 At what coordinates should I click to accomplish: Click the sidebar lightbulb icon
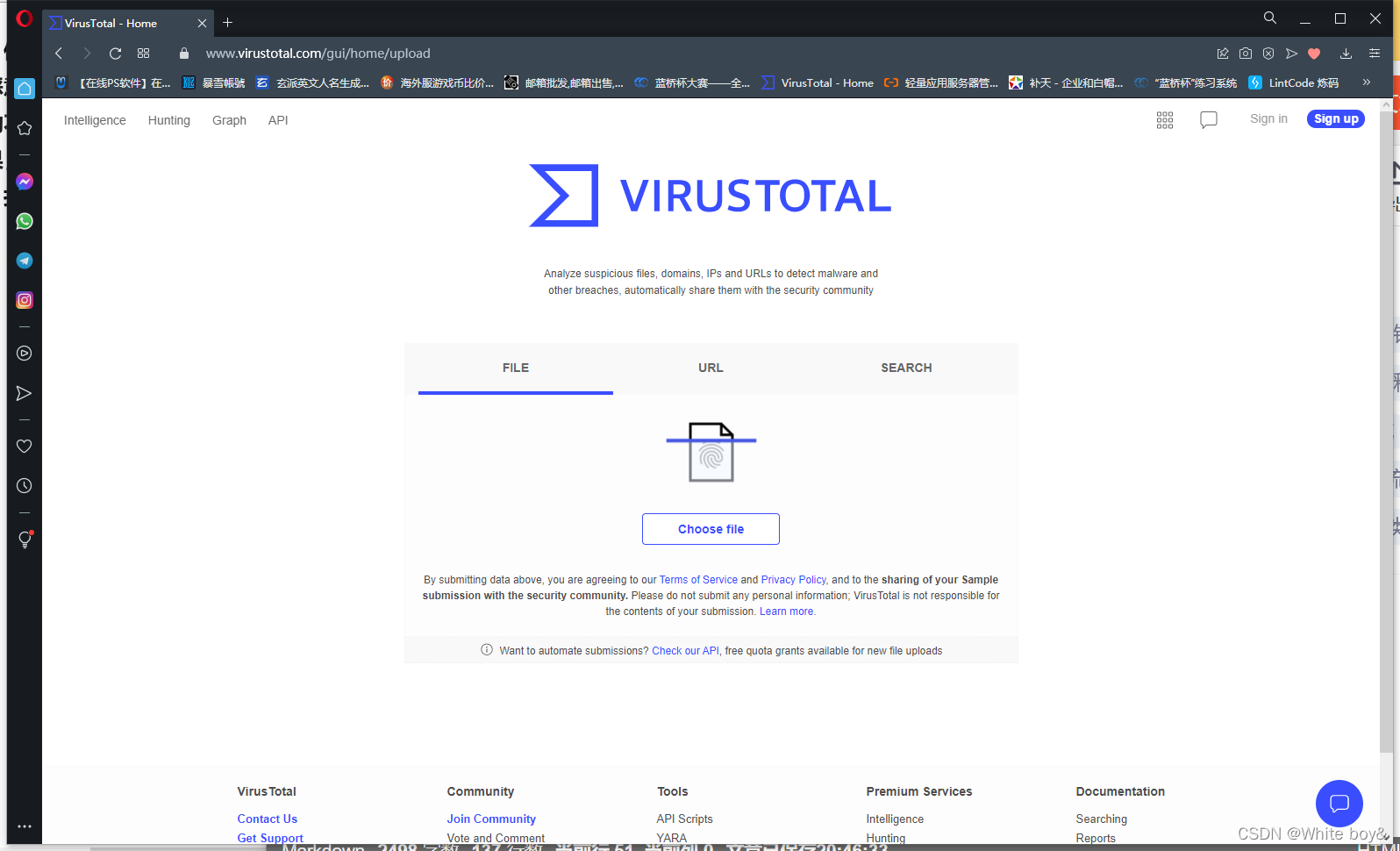pyautogui.click(x=25, y=540)
